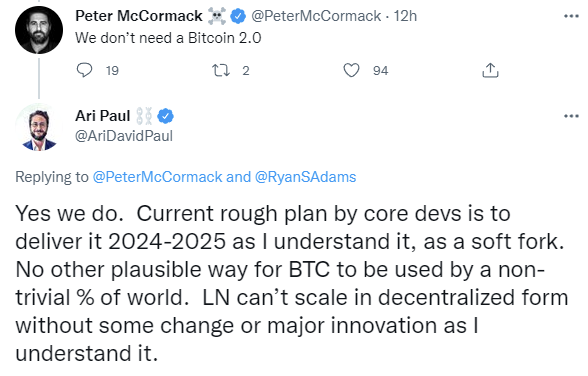Like the Bitcoin 2.0 tweet
Viewport: 588px width, 376px height.
(351, 70)
